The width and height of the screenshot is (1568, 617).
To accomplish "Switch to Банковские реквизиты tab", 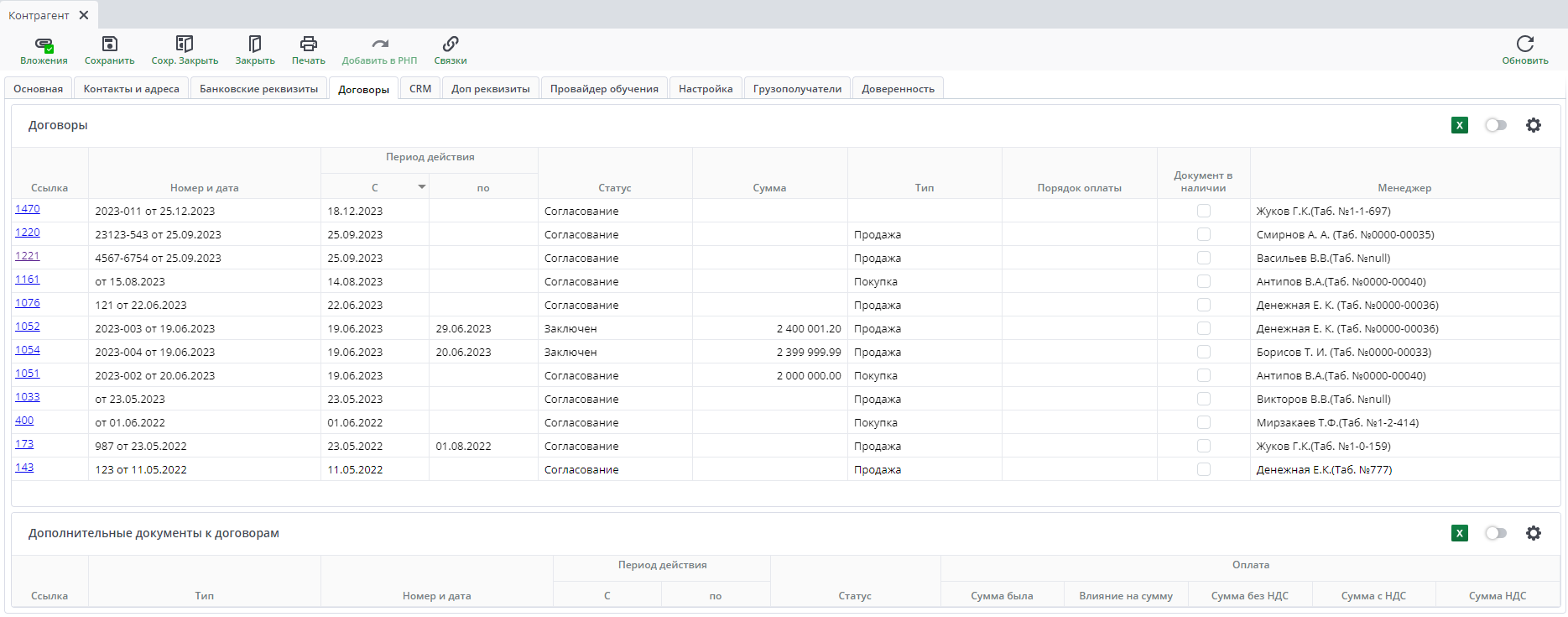I will 258,89.
